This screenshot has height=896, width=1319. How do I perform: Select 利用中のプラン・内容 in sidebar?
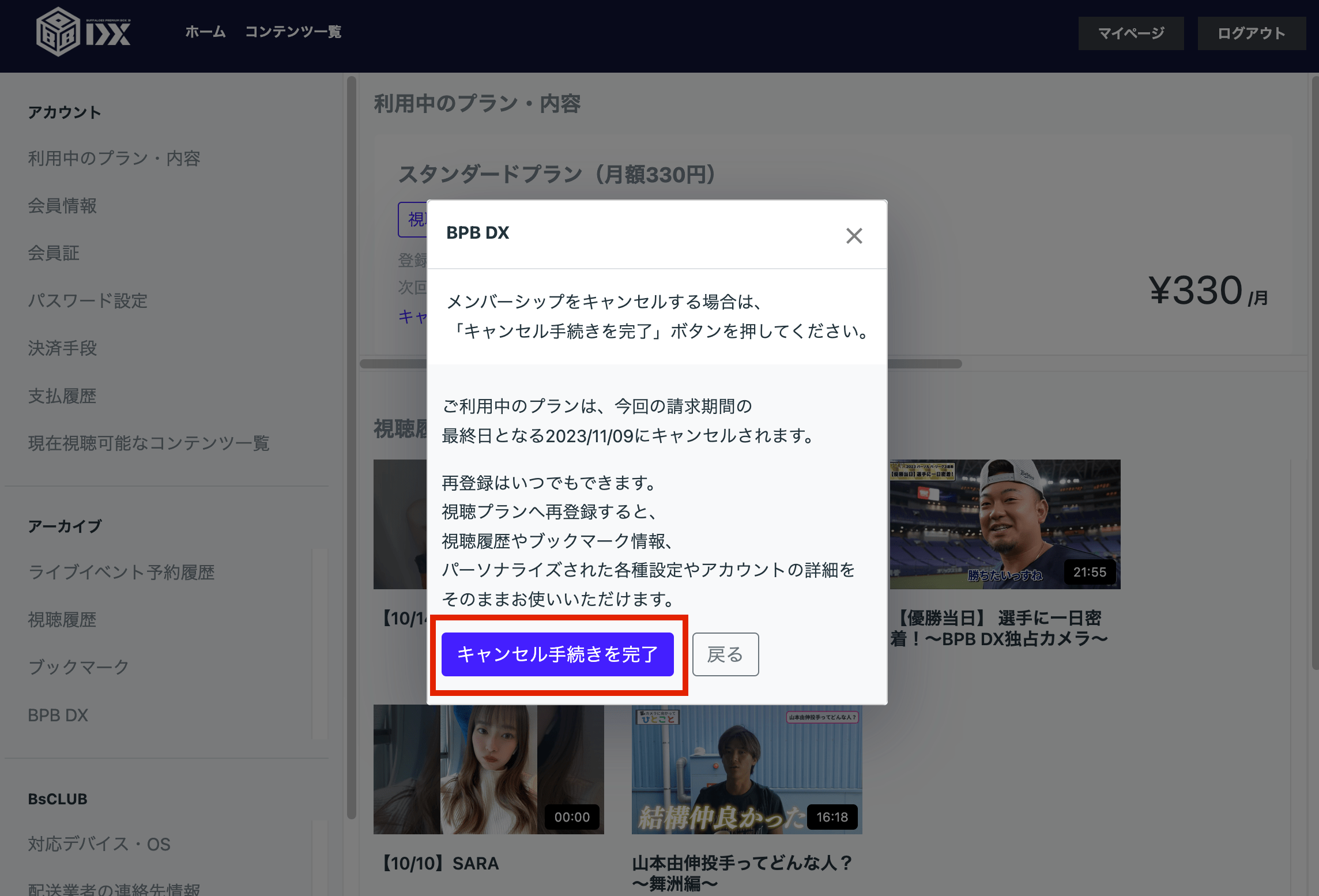click(x=114, y=159)
